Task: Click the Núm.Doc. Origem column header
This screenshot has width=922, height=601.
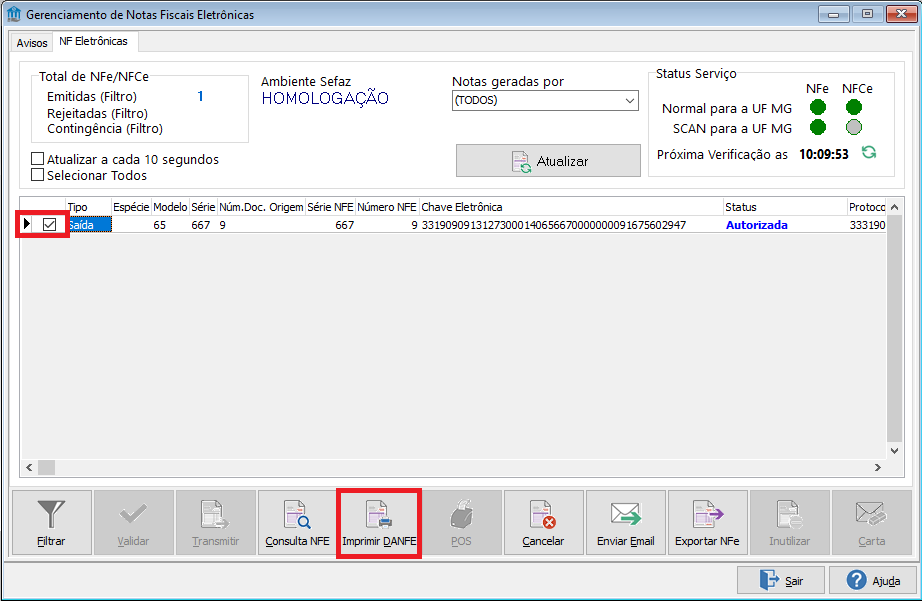Action: 261,207
